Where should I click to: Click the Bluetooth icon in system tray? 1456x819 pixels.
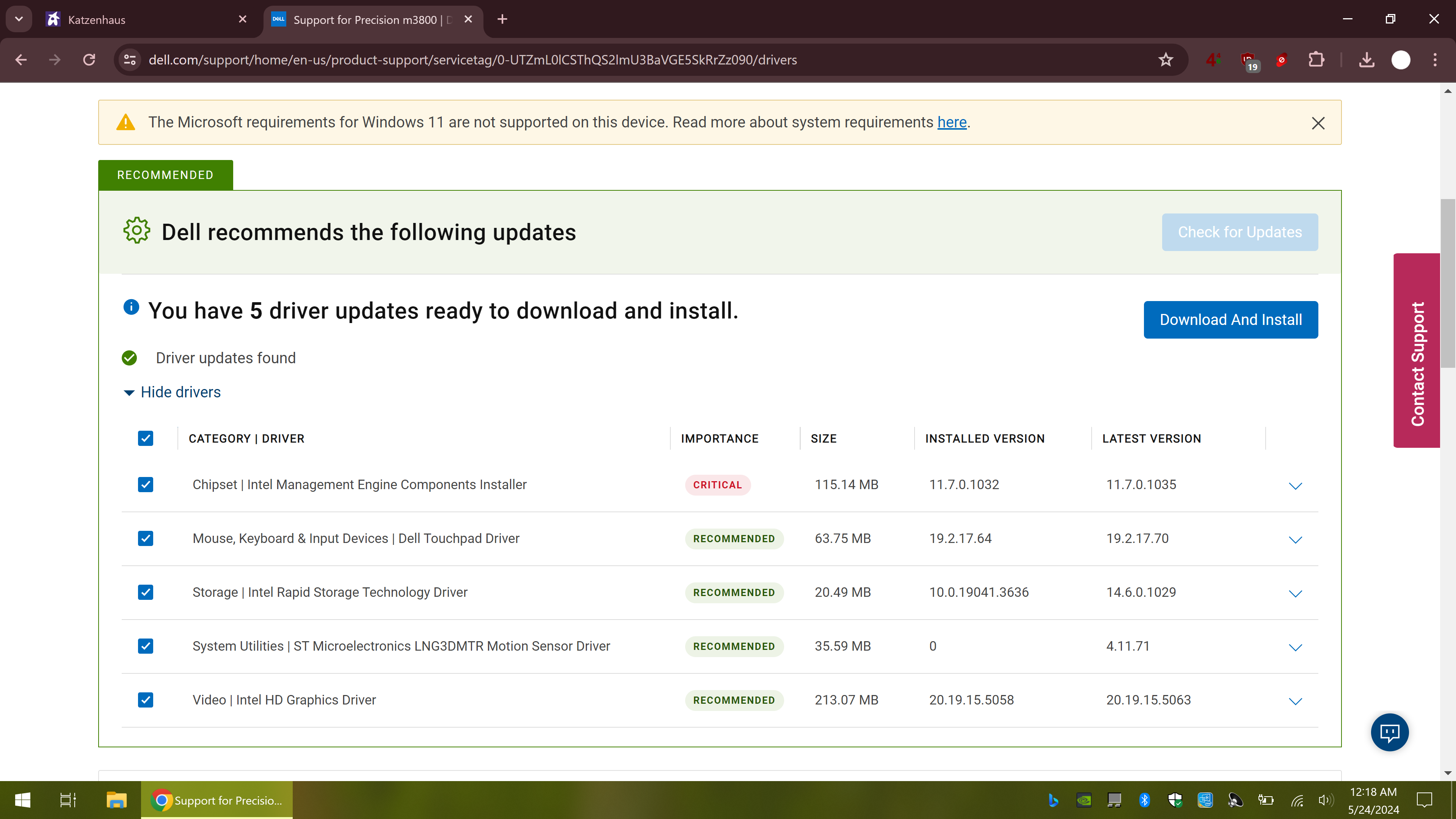click(1145, 800)
